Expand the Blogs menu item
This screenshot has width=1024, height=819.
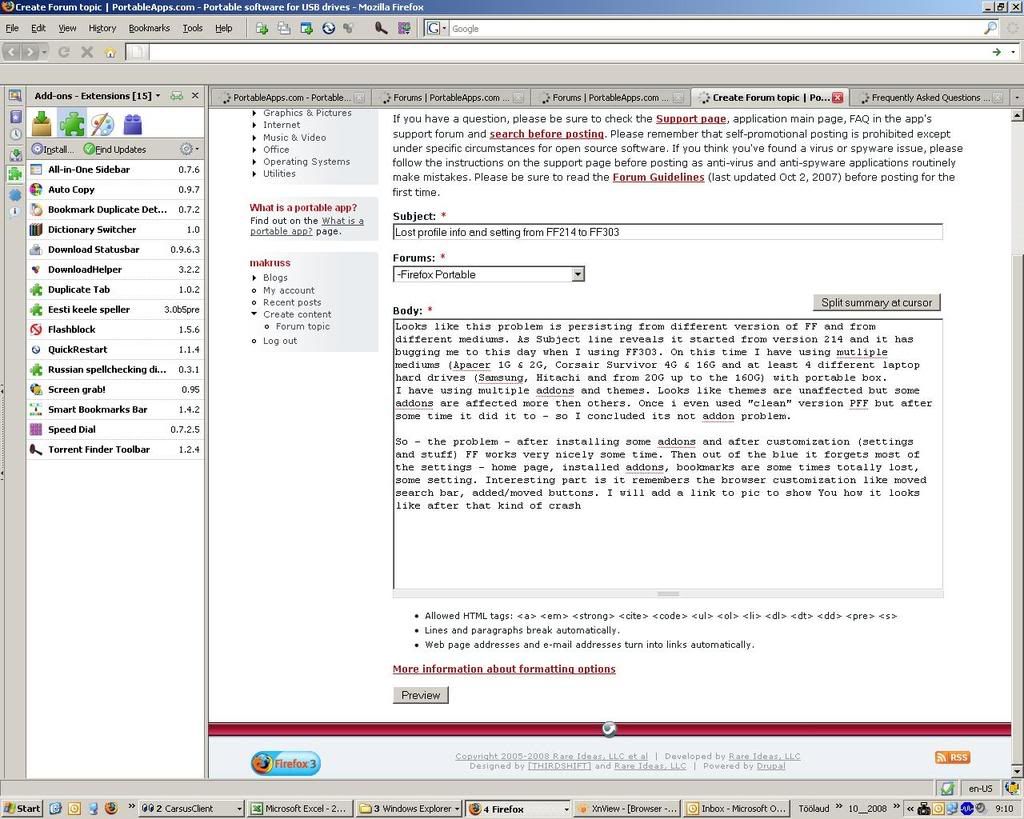click(255, 278)
